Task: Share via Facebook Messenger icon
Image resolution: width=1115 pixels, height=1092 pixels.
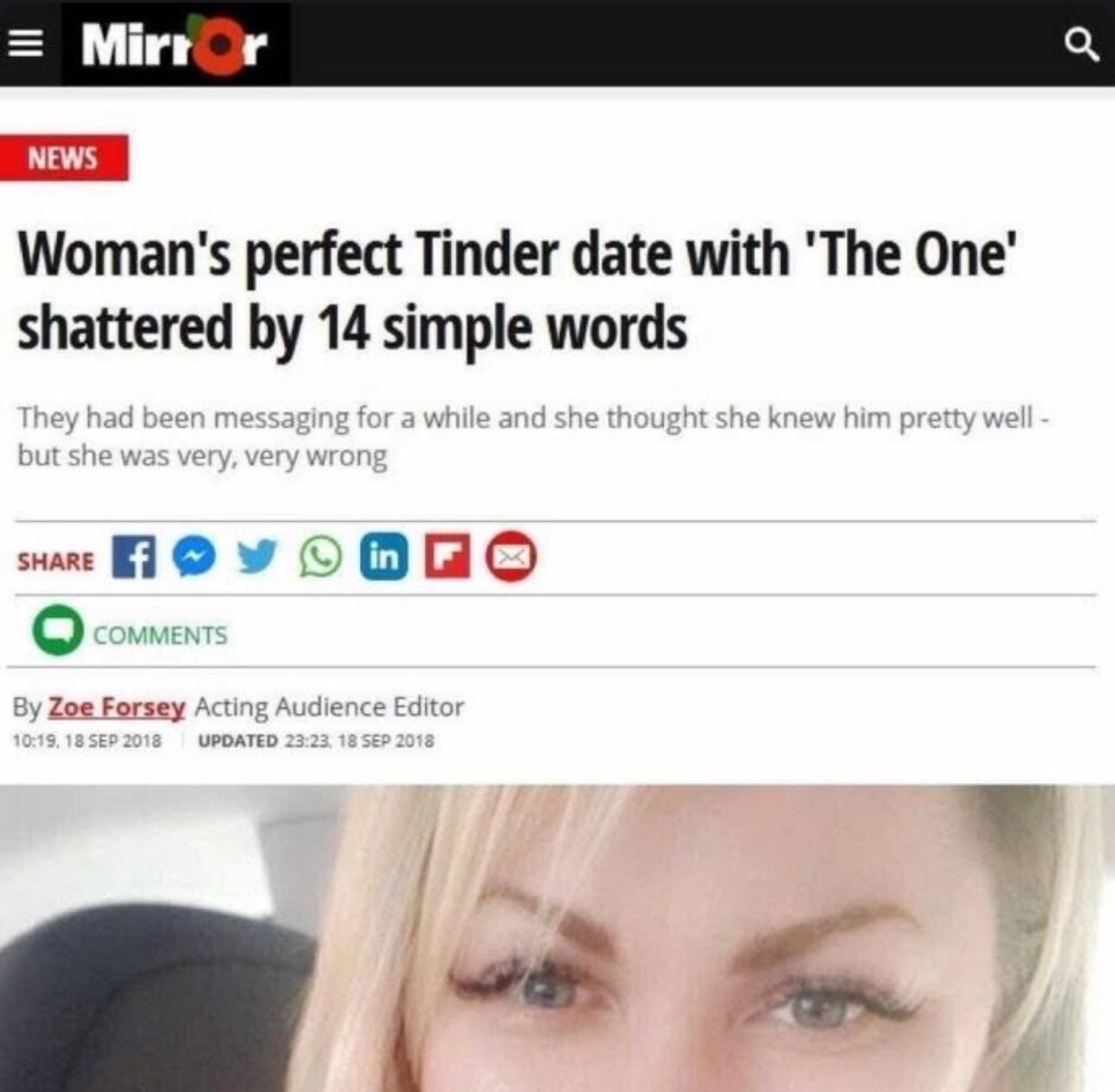Action: [x=194, y=558]
